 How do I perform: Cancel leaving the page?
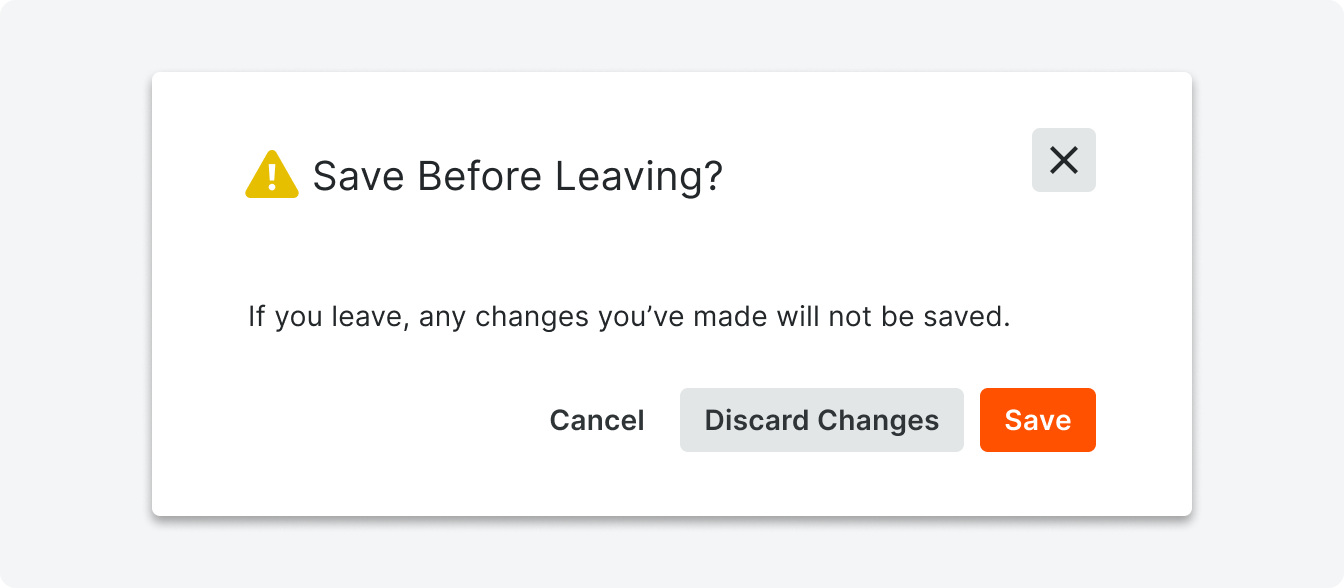[x=597, y=420]
